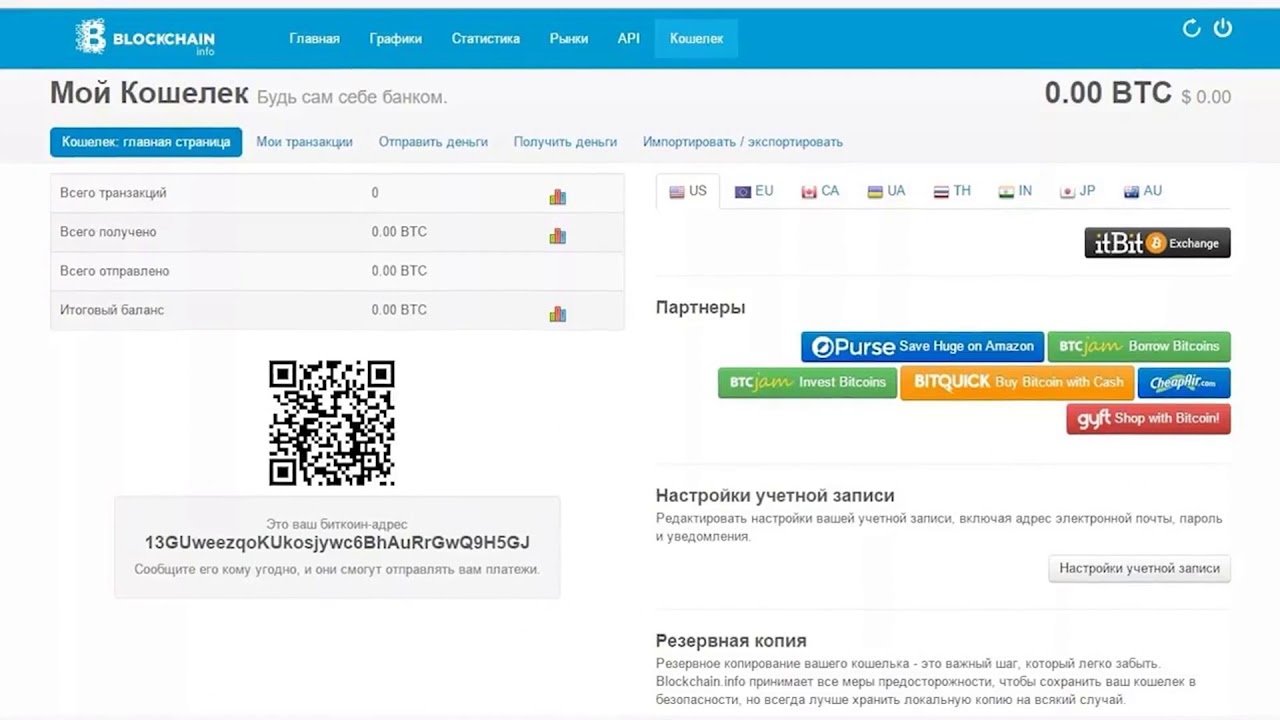The height and width of the screenshot is (720, 1280).
Task: Select the CA country tab
Action: coord(820,191)
